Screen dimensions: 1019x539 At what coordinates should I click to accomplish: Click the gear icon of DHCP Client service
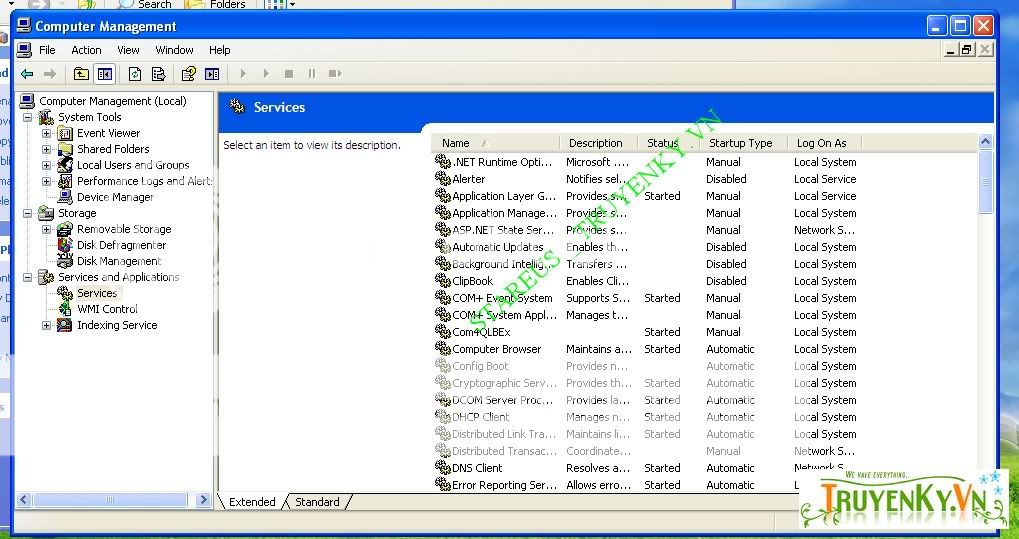[x=443, y=416]
